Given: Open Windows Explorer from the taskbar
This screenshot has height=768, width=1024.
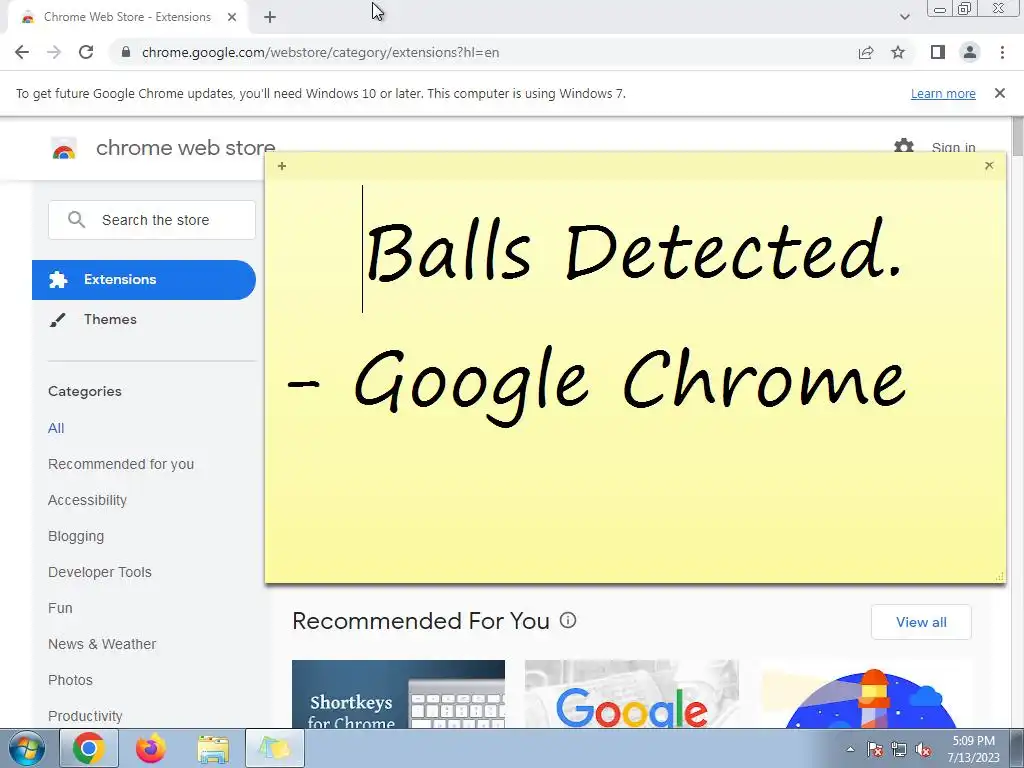Looking at the screenshot, I should 213,748.
